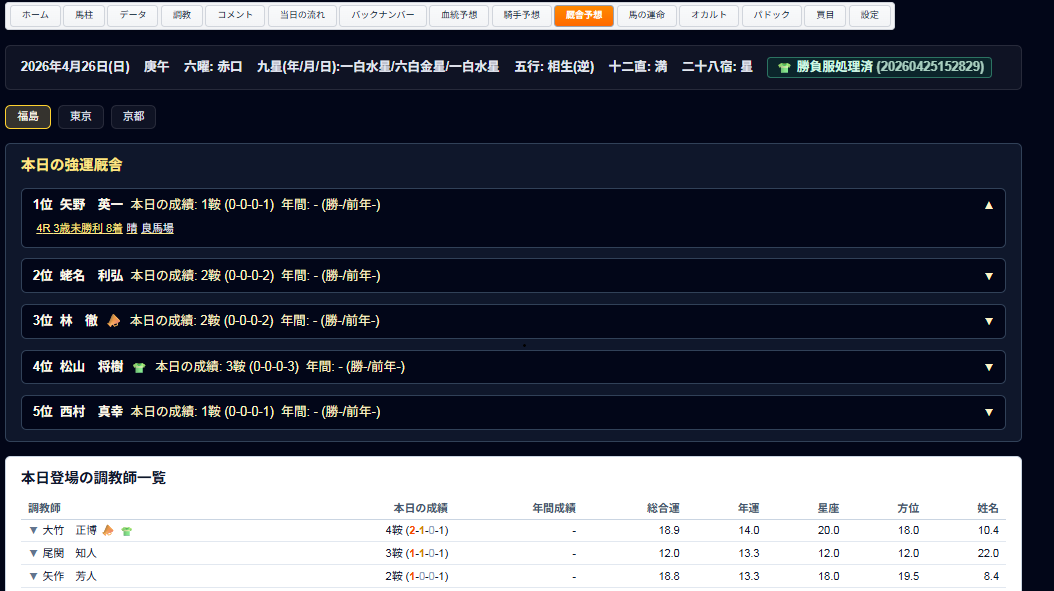Screen dimensions: 1054x591
Task: Open the パドック tab
Action: (x=772, y=15)
